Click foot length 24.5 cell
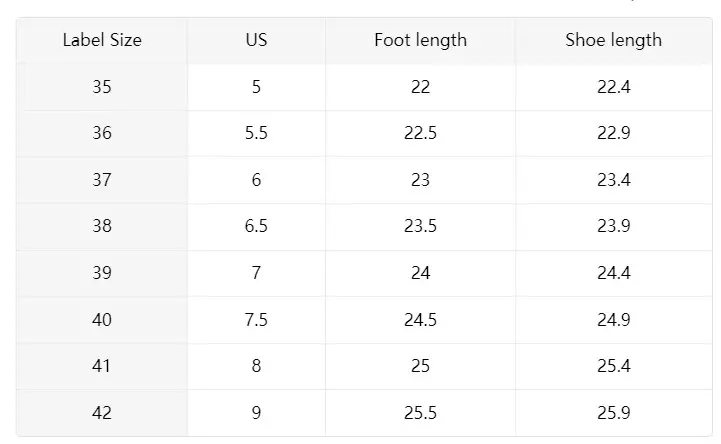The height and width of the screenshot is (444, 721). [x=420, y=319]
